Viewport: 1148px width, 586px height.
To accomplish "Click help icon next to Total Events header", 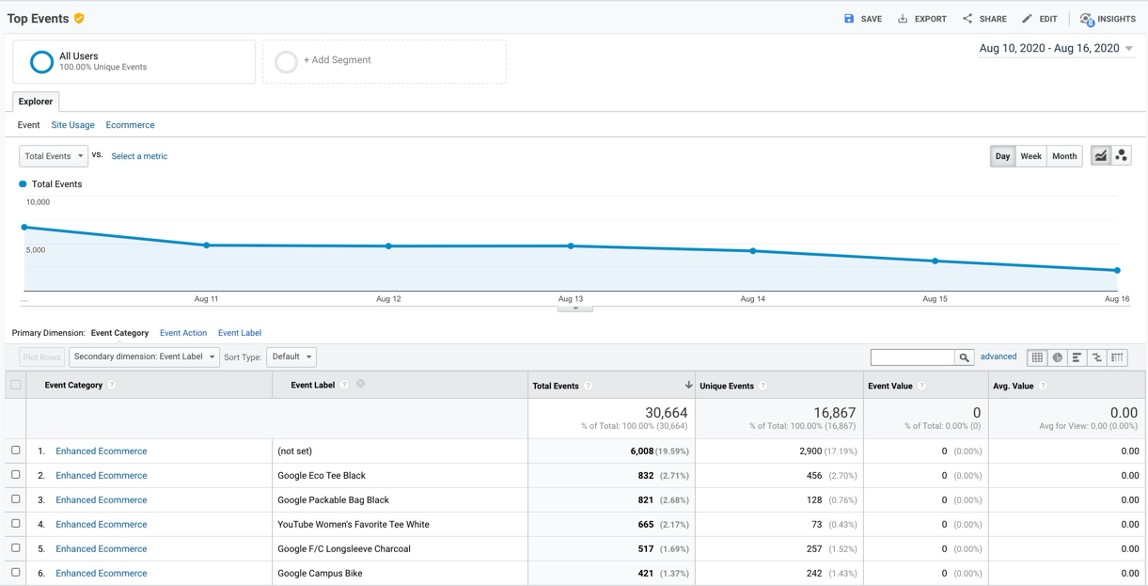I will click(588, 385).
